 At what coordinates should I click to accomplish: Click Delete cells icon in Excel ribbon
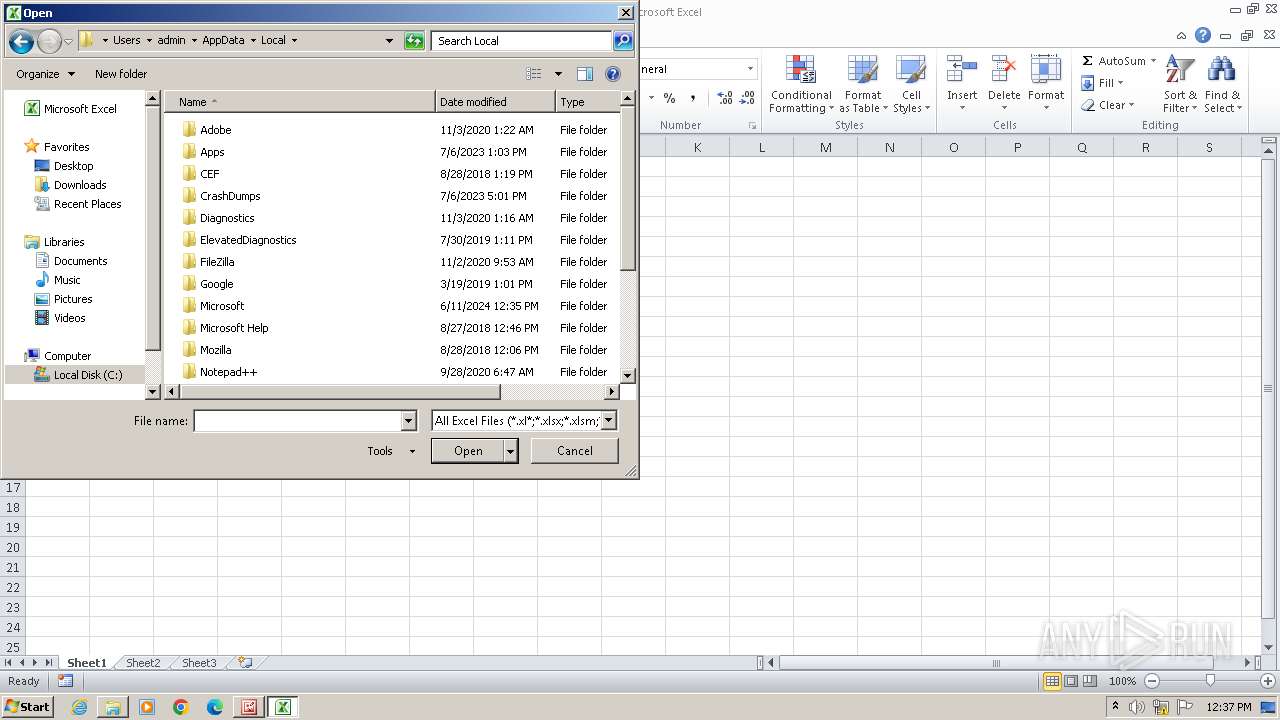[x=1004, y=85]
